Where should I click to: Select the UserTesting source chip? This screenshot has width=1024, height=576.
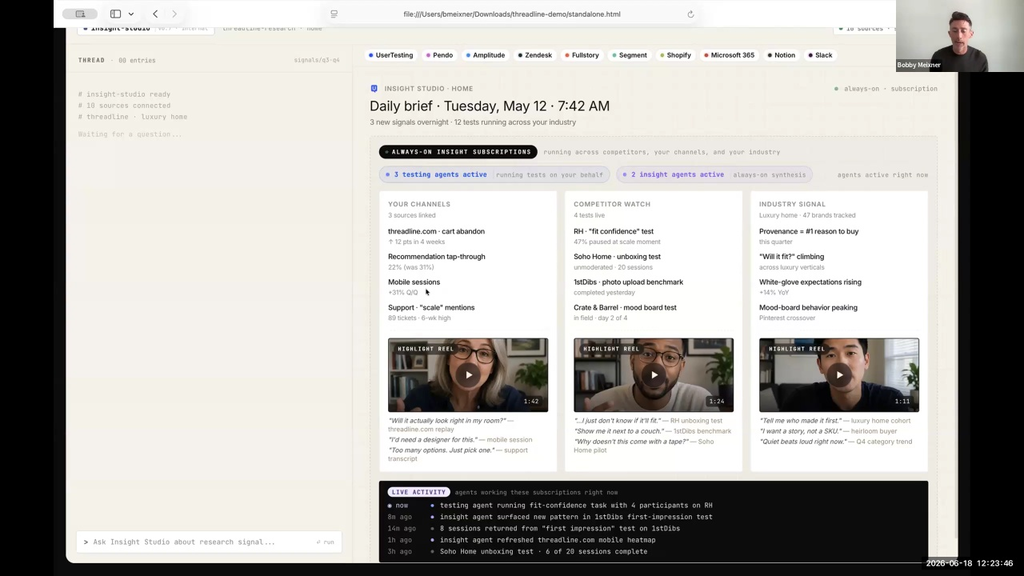click(x=391, y=56)
